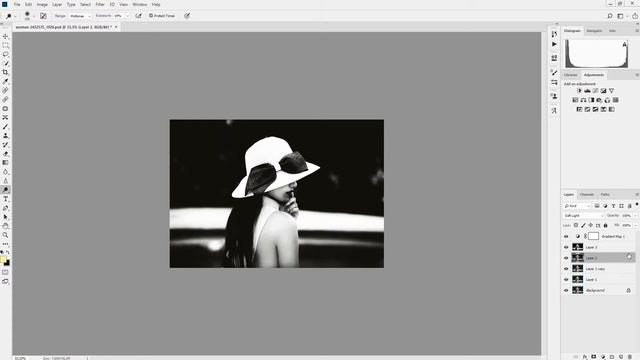640x360 pixels.
Task: Select the Lasso tool
Action: click(5, 54)
